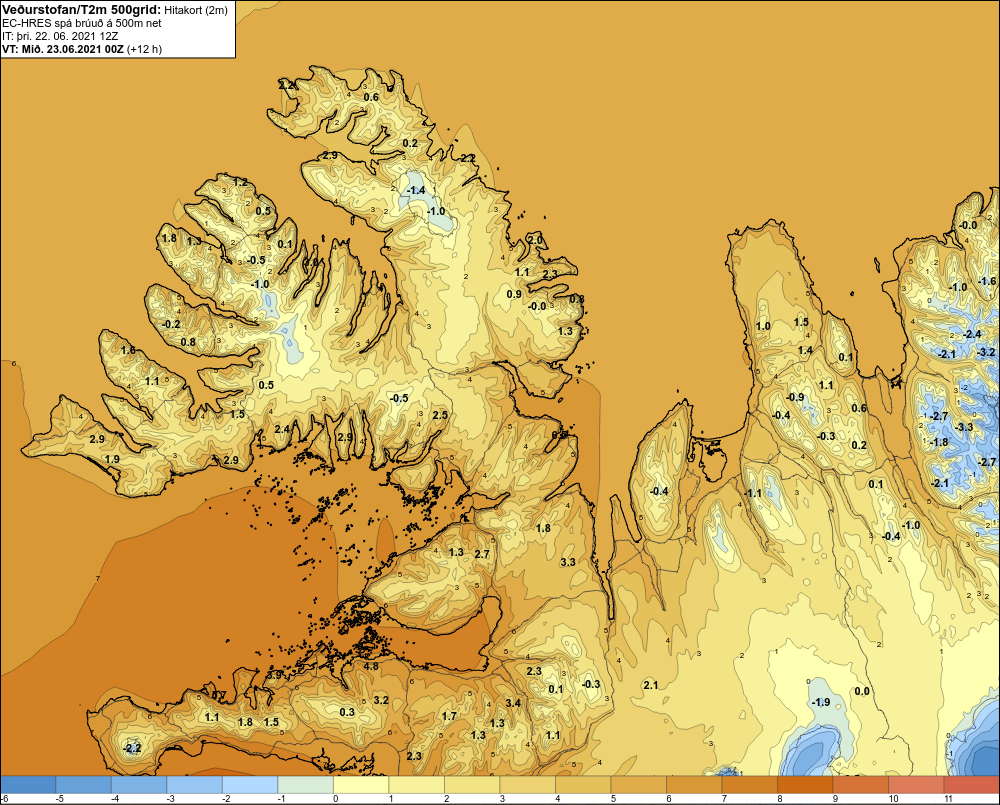Screen dimensions: 1000x805
Task: Click the '5' legend scale label
Action: [x=613, y=799]
